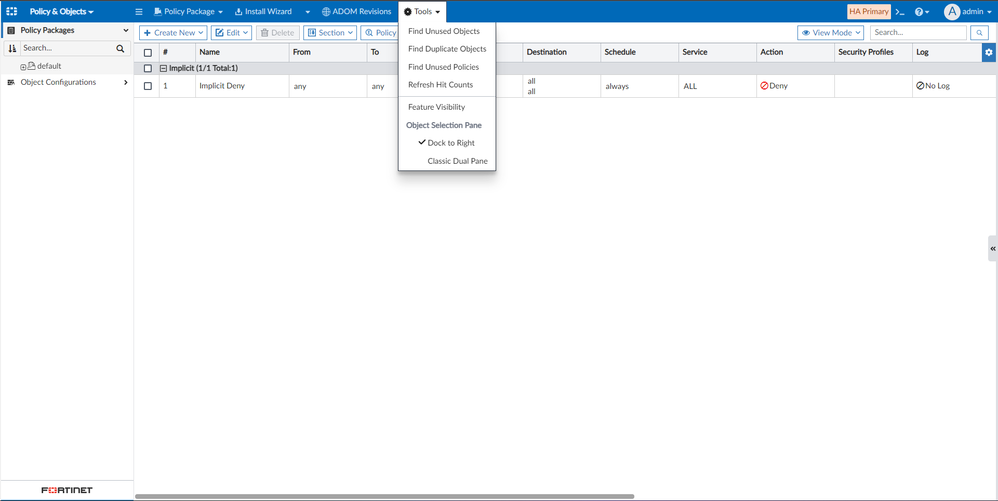This screenshot has height=501, width=998.
Task: Click the No Log icon
Action: (x=920, y=85)
